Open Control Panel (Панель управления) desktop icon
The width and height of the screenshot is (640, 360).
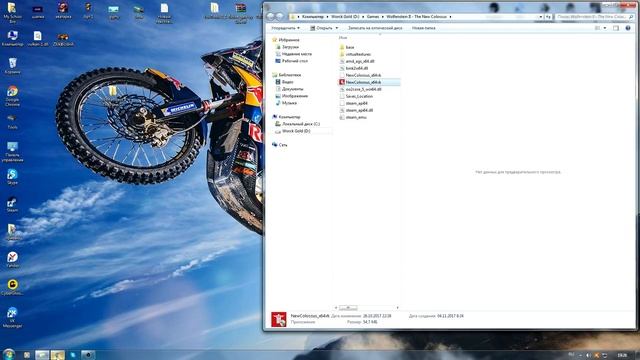12,152
